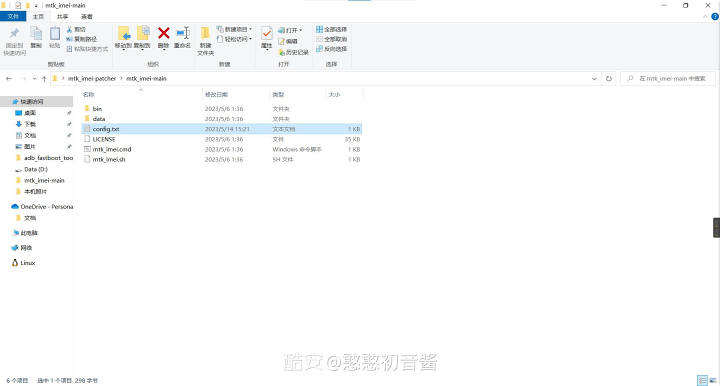The width and height of the screenshot is (720, 386).
Task: Select the mtk_imei.cmd file
Action: click(x=222, y=149)
